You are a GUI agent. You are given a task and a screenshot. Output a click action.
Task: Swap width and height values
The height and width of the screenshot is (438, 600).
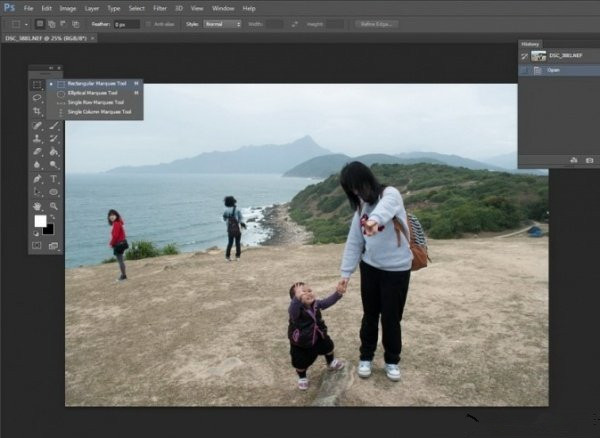point(294,24)
